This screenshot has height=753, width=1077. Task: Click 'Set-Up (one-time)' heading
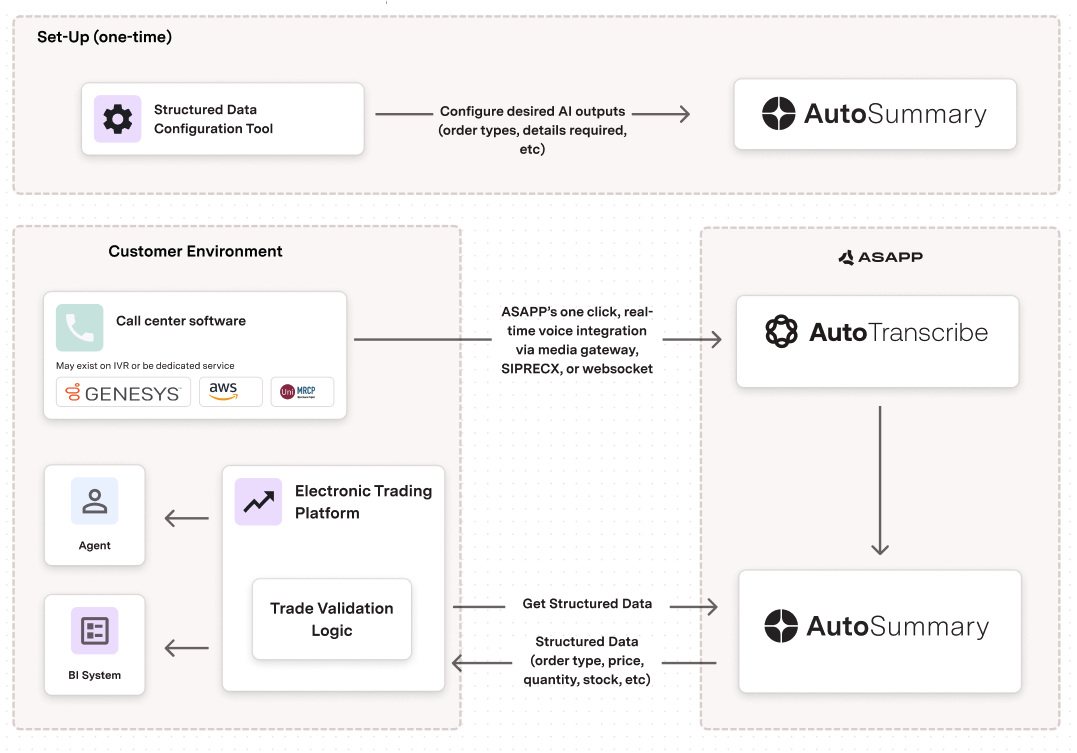(104, 37)
